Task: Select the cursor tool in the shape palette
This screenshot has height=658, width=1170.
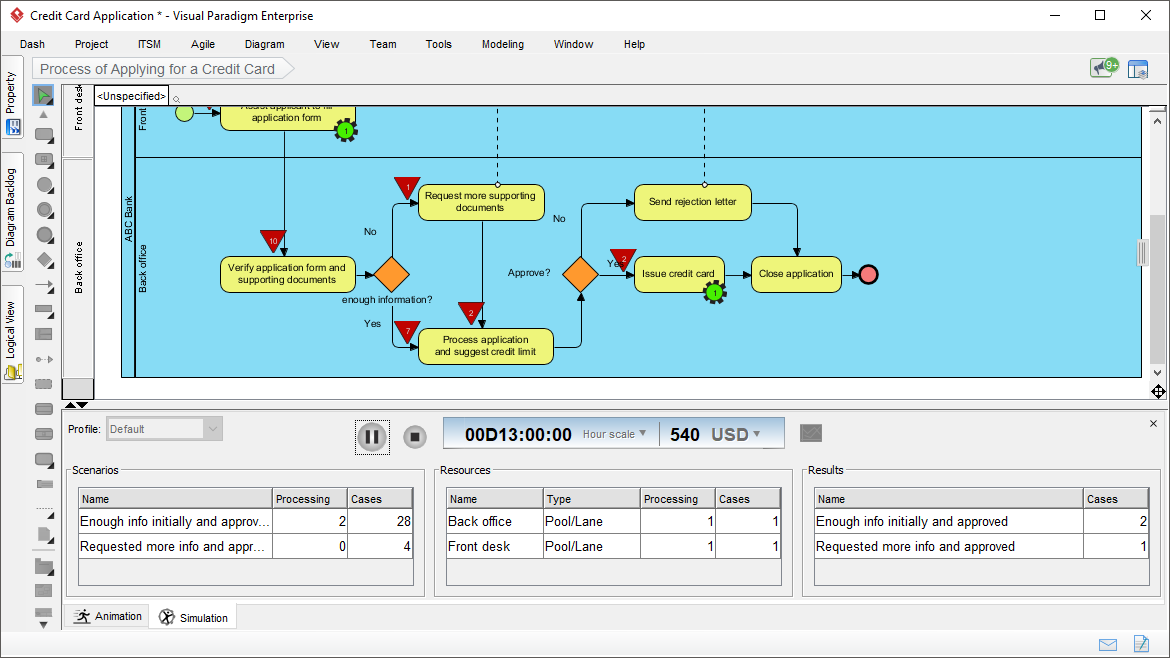Action: coord(43,95)
